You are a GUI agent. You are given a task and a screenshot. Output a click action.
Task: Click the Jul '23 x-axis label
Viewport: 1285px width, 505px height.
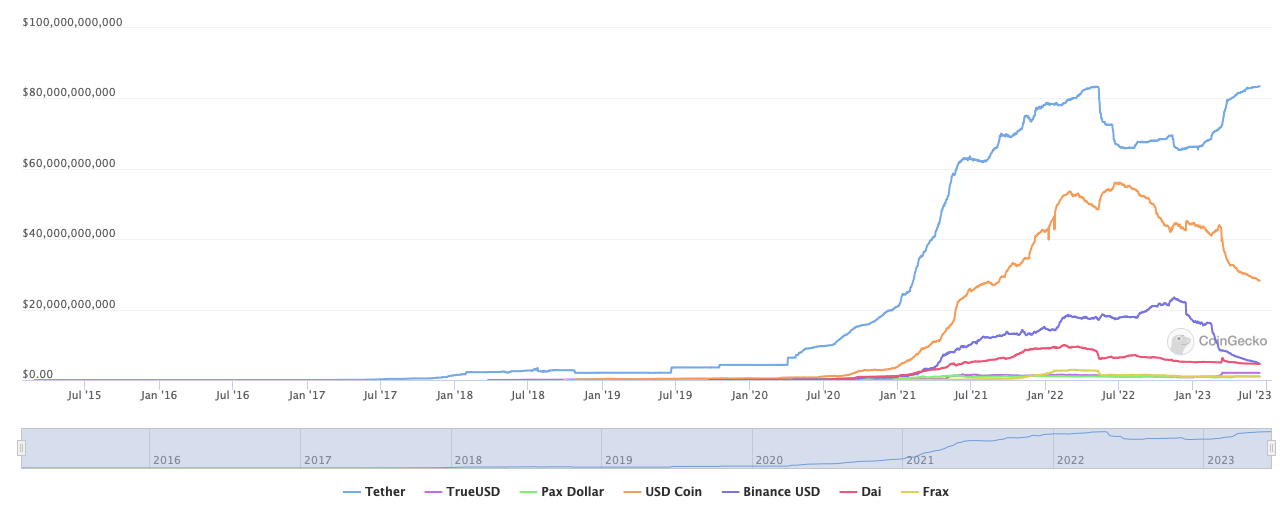[1254, 395]
